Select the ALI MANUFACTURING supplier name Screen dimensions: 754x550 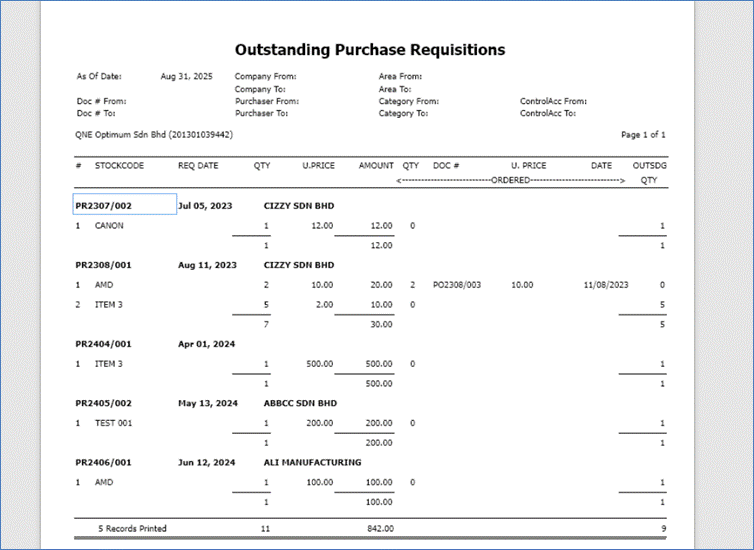[x=312, y=462]
